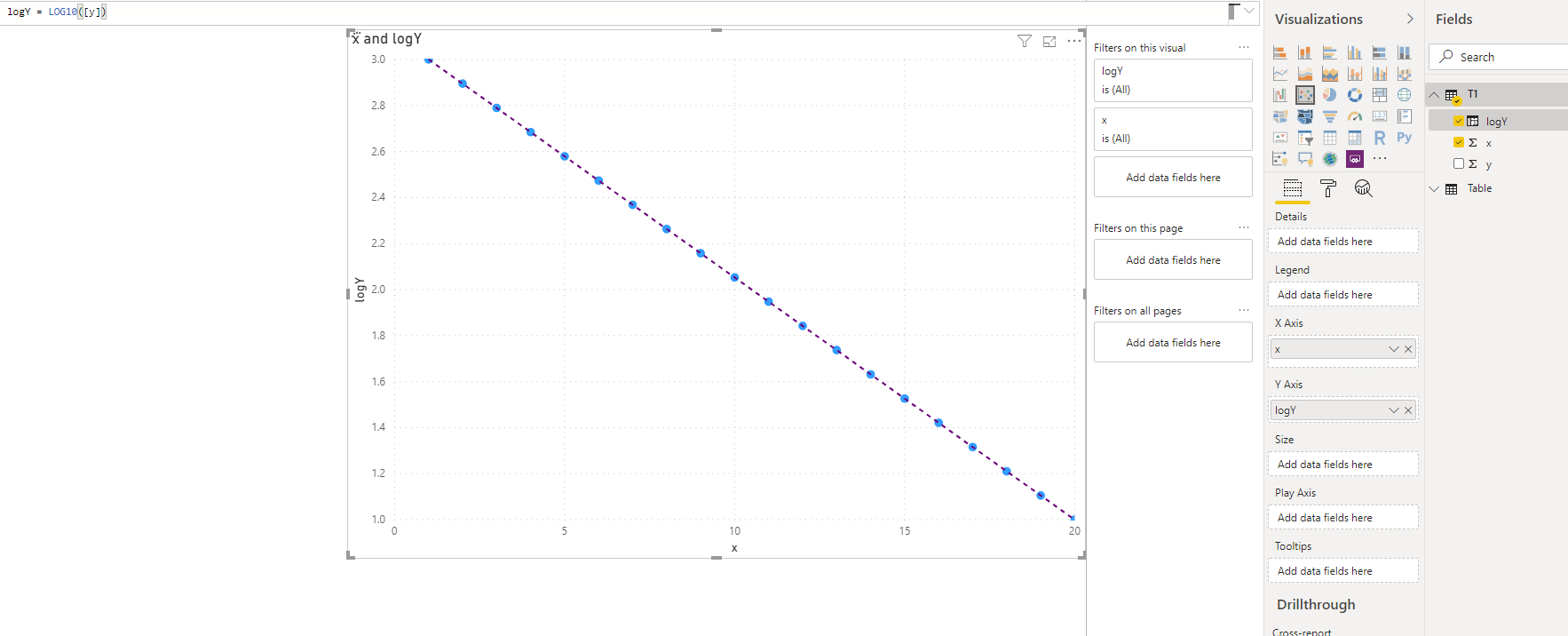Uncheck the x field checkbox
Screen dimensions: 1568x636
coord(1459,142)
